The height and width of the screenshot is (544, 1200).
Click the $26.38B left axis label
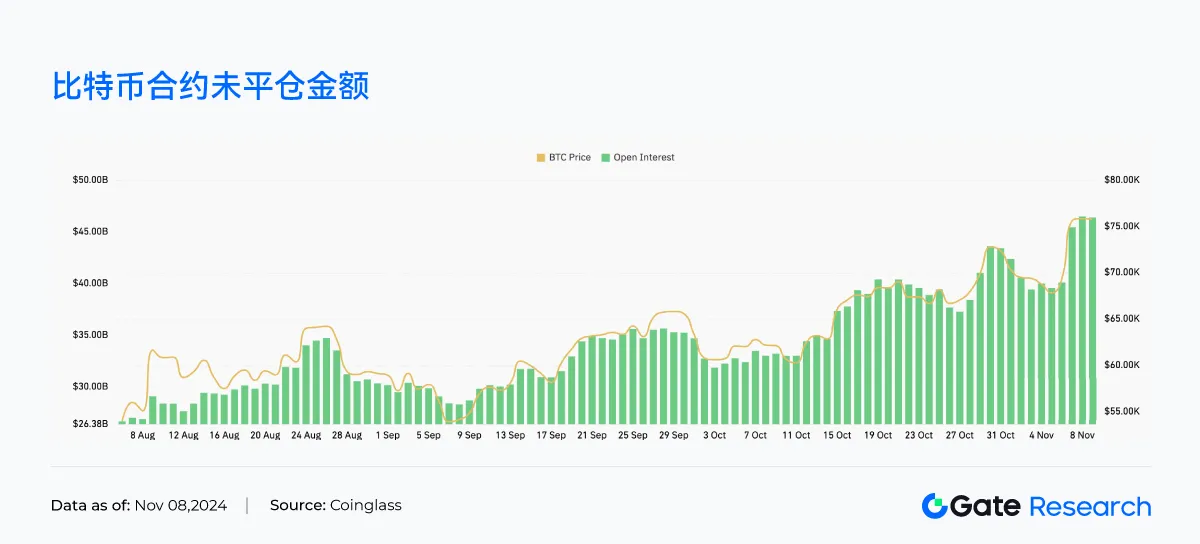coord(90,424)
